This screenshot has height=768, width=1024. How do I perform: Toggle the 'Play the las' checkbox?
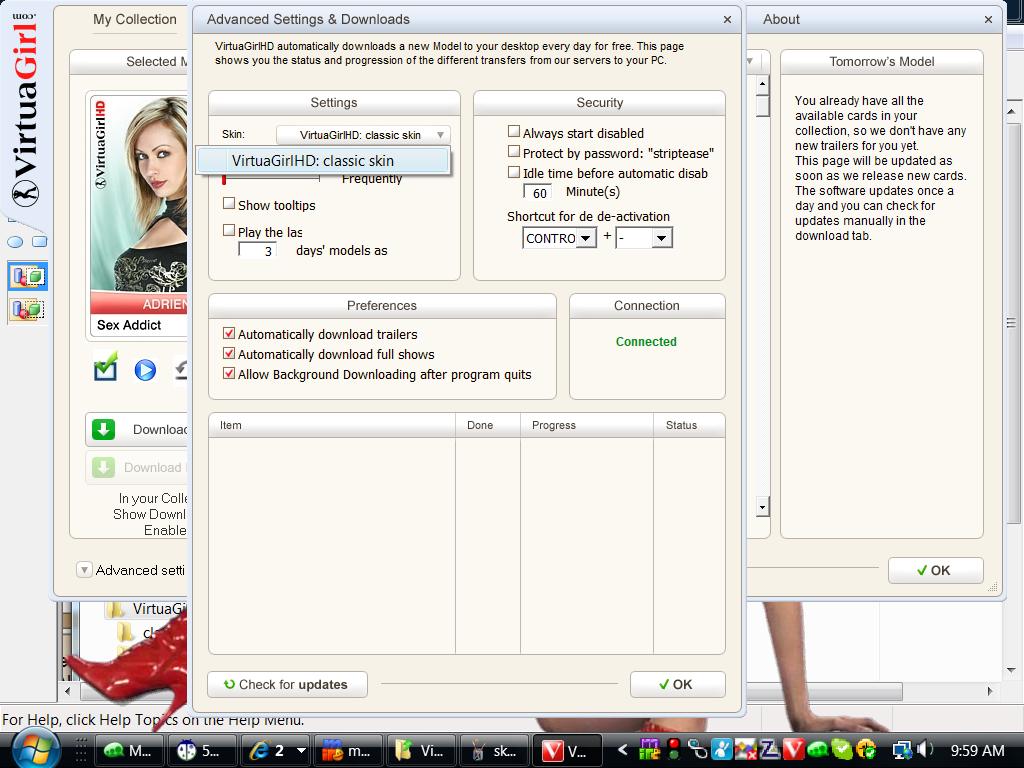229,230
